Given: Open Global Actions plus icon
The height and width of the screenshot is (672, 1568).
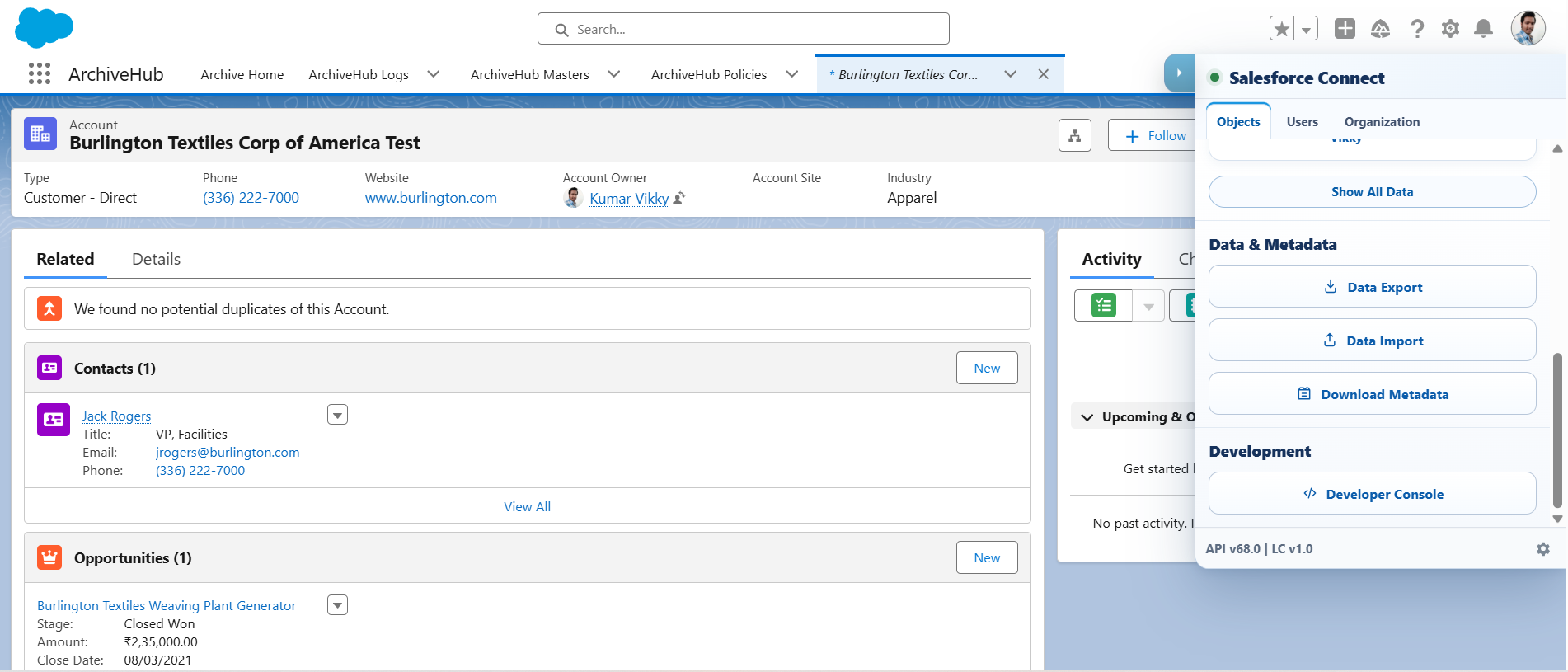Looking at the screenshot, I should point(1345,29).
